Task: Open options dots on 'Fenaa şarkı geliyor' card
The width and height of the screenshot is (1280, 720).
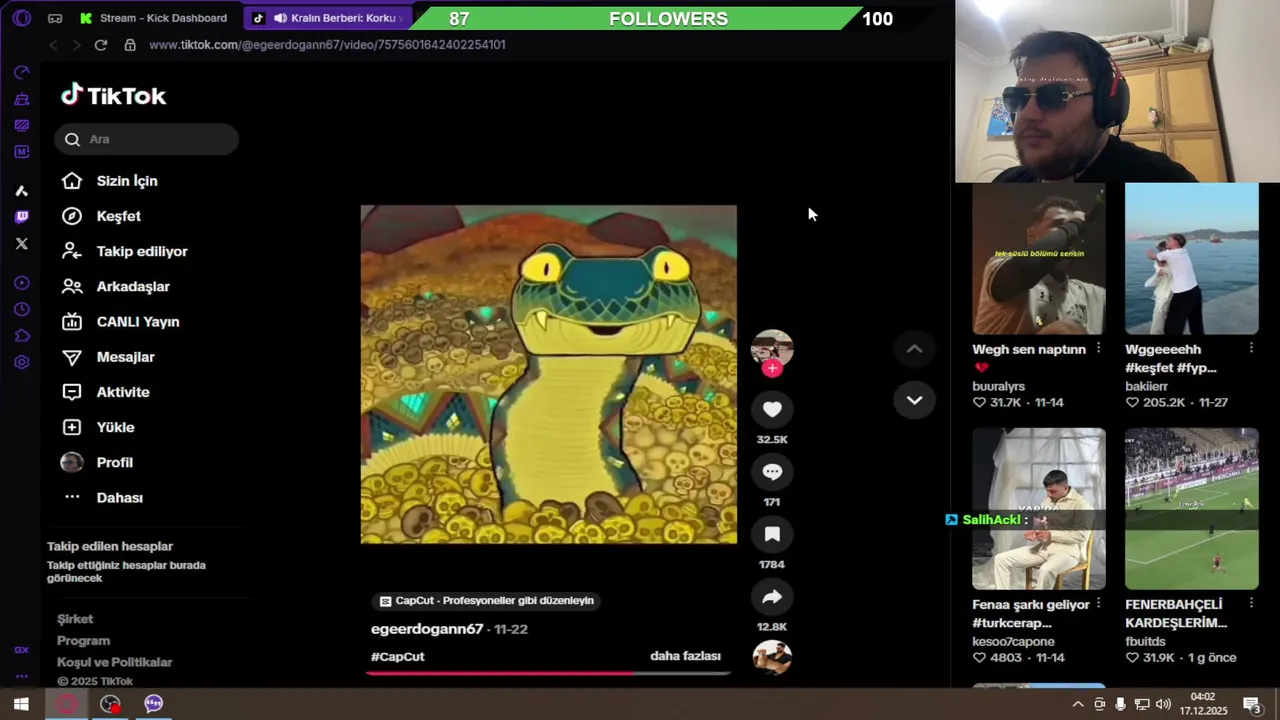Action: click(1098, 603)
